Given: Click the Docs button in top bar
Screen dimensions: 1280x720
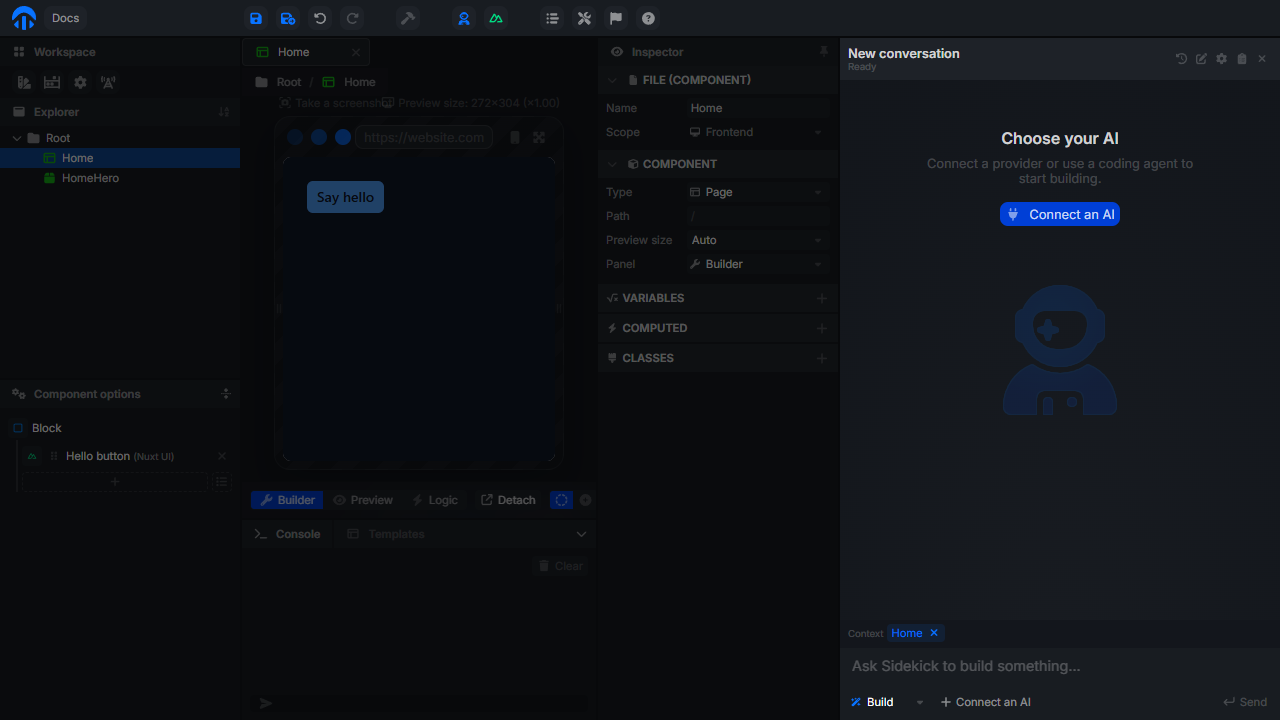Looking at the screenshot, I should click(x=66, y=18).
